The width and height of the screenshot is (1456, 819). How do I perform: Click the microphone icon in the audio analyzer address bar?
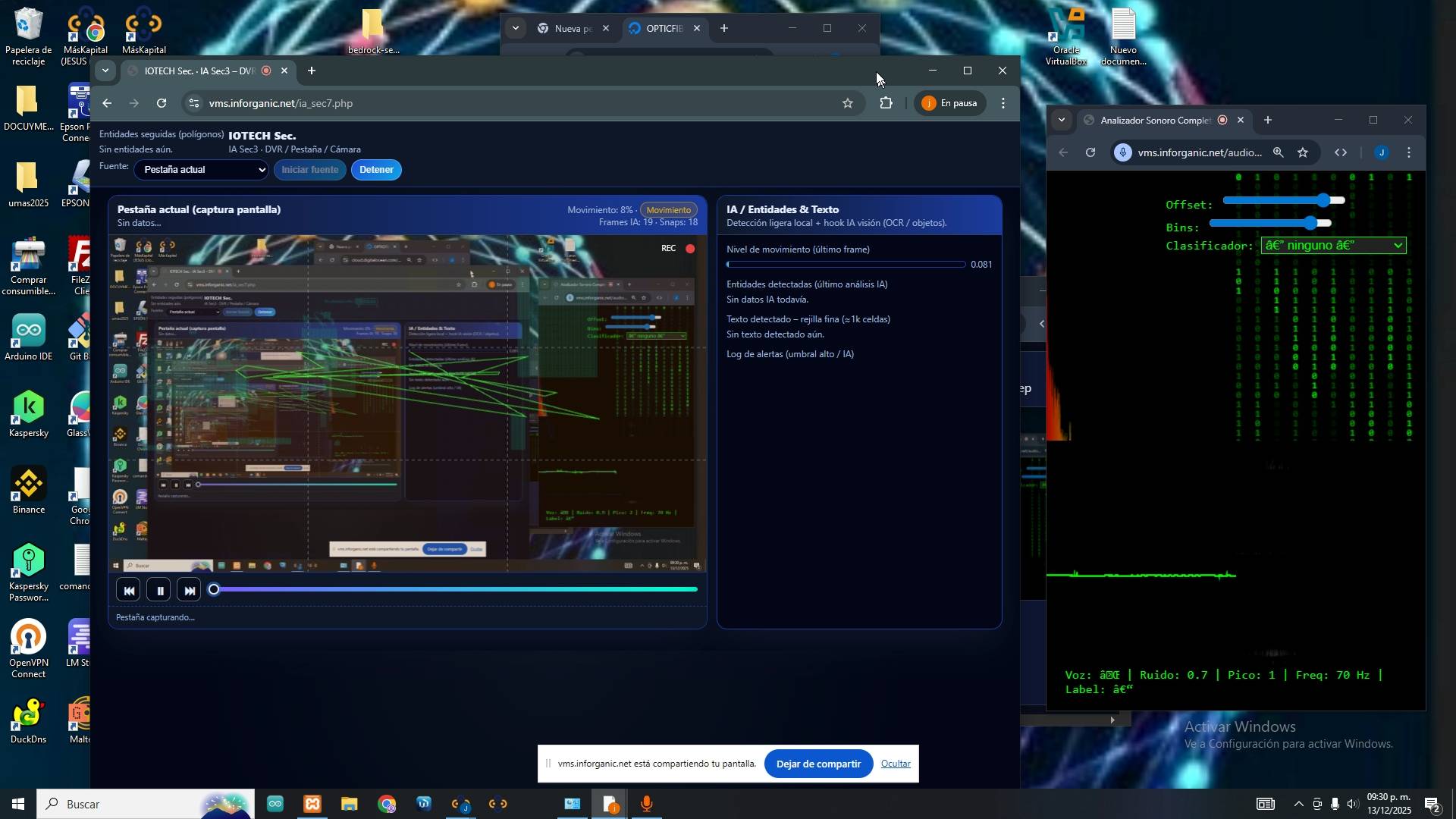(x=1124, y=152)
